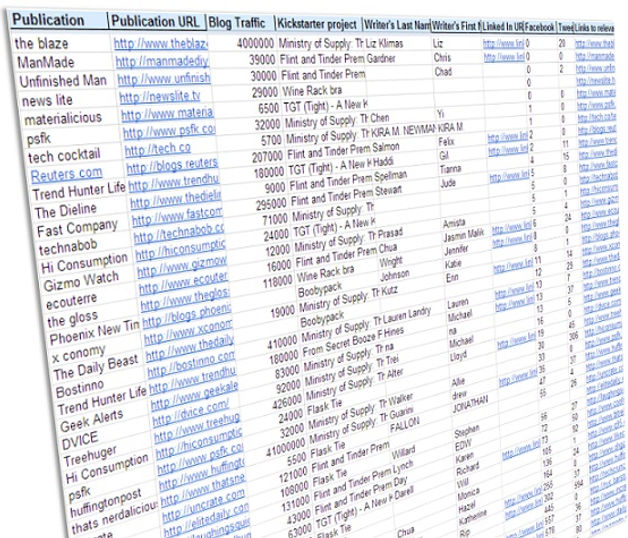Select the 'The Dieline' cell
Screen dimensions: 628x538
click(x=66, y=210)
